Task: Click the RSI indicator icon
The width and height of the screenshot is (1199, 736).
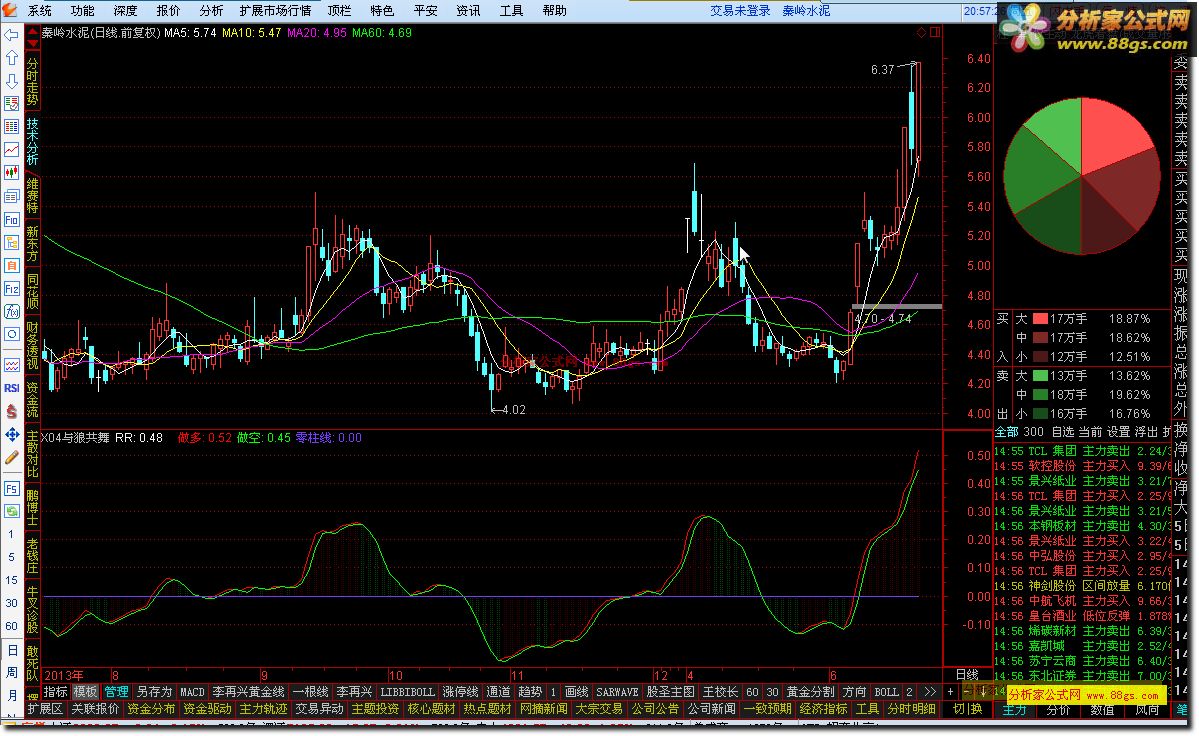Action: pos(11,388)
